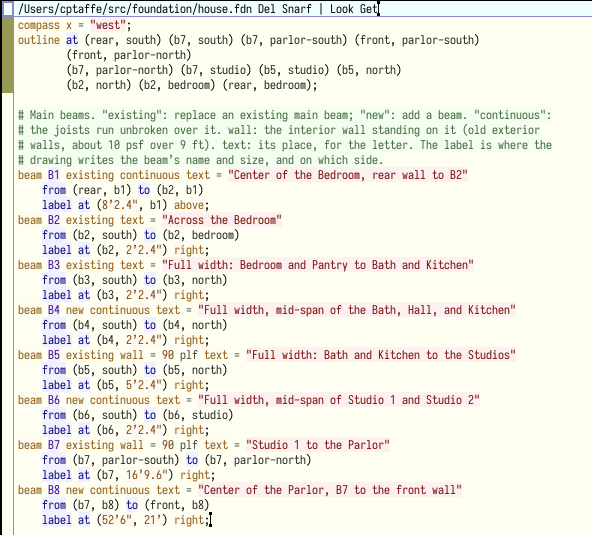Click "(52'6", 21')" in the B8 label line
The width and height of the screenshot is (592, 535).
coord(132,520)
